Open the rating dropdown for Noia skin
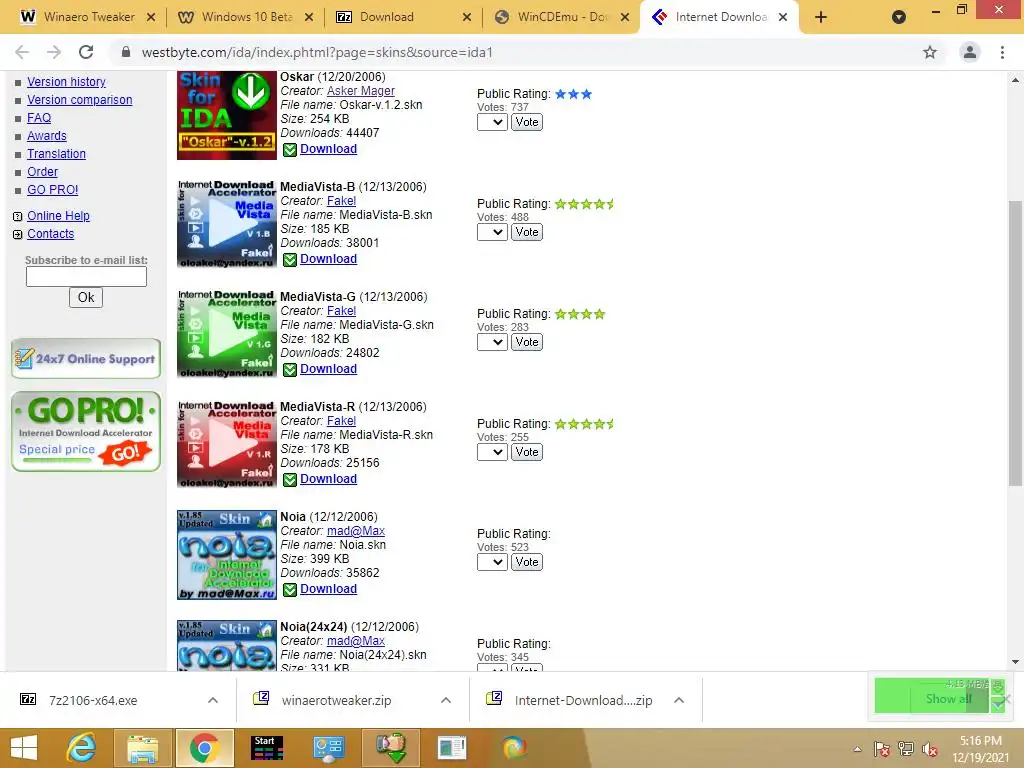This screenshot has width=1024, height=768. click(x=492, y=562)
